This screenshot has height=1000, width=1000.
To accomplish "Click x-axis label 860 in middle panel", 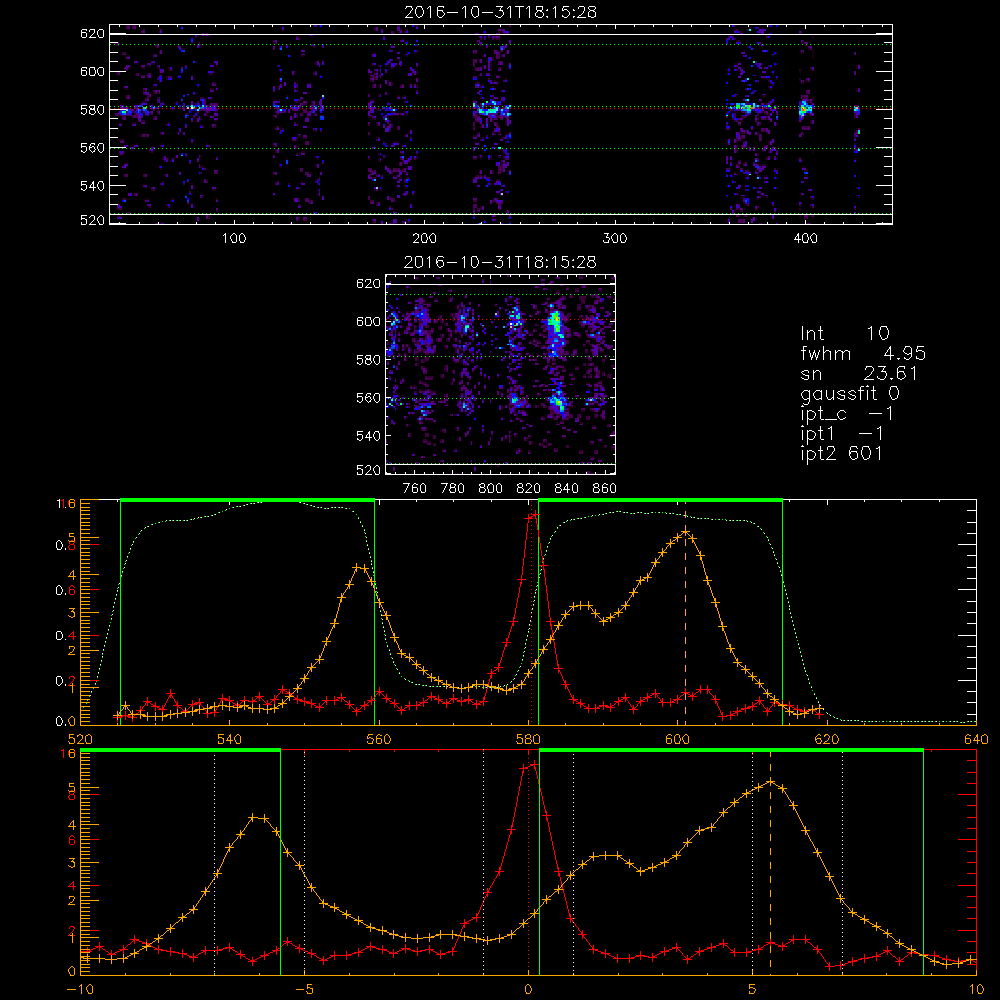I will [x=605, y=489].
